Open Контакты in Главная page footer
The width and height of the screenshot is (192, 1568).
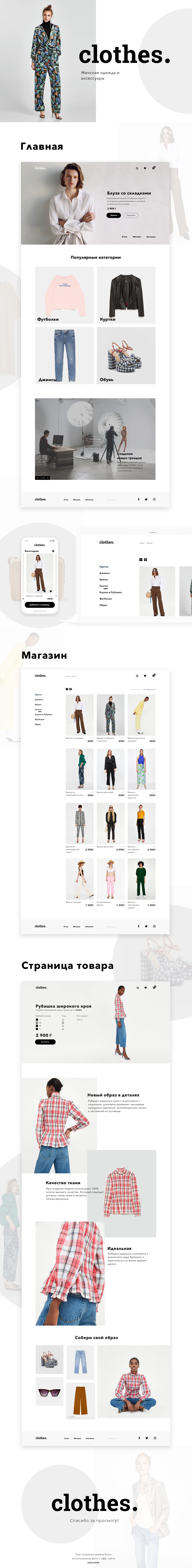[89, 500]
